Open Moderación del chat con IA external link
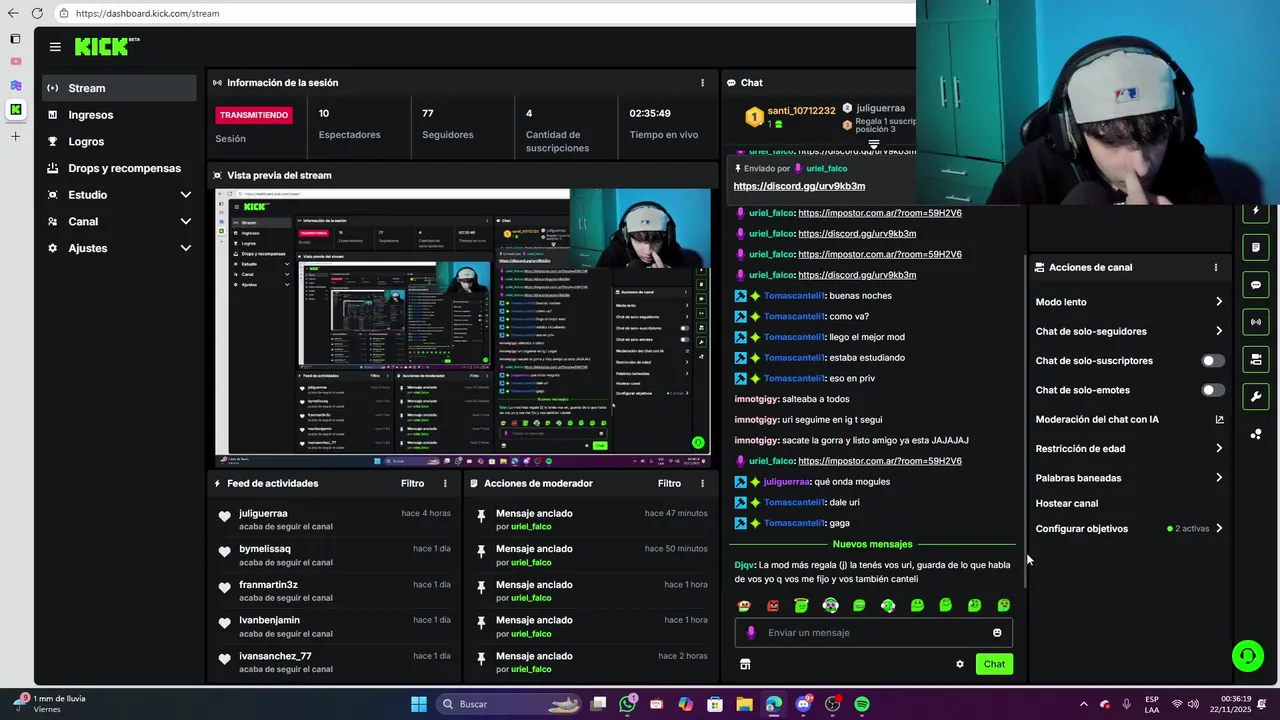The height and width of the screenshot is (720, 1280). (x=1219, y=420)
